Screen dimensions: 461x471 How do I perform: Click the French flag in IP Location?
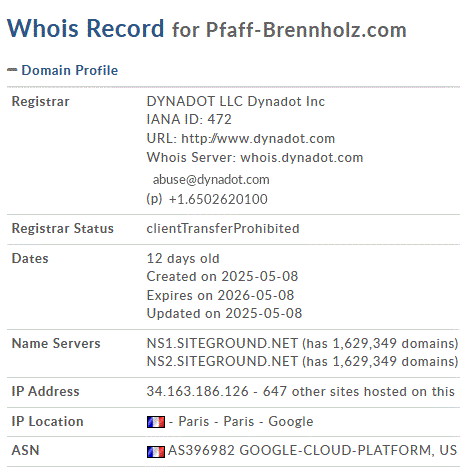coord(156,422)
